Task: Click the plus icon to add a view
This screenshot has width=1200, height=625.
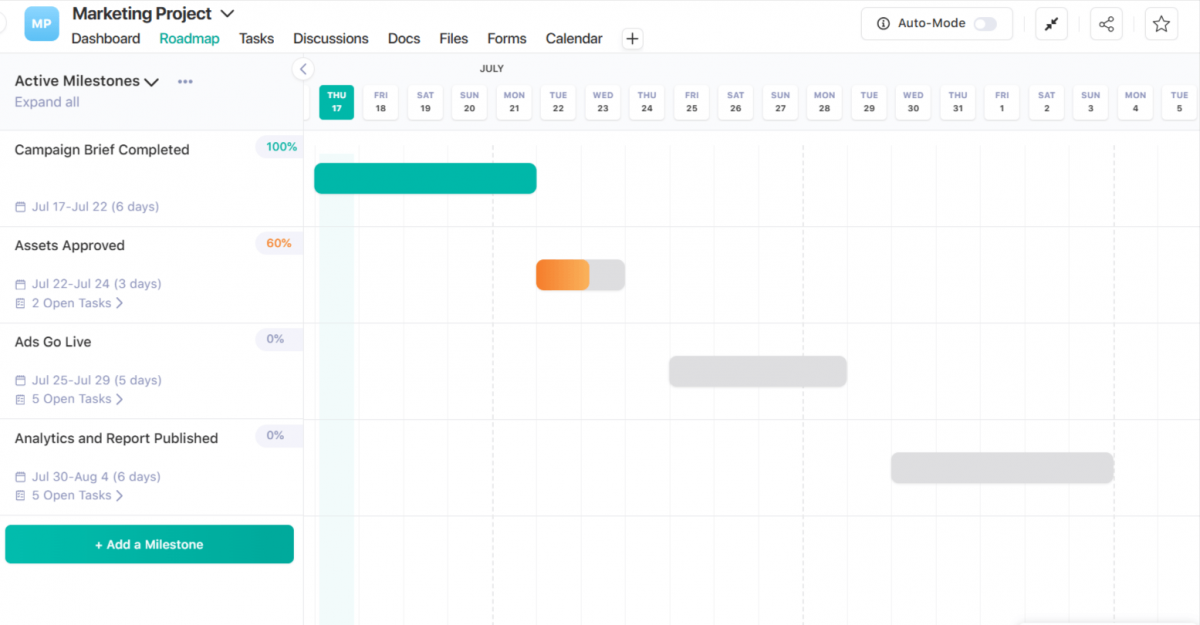Action: pyautogui.click(x=632, y=38)
